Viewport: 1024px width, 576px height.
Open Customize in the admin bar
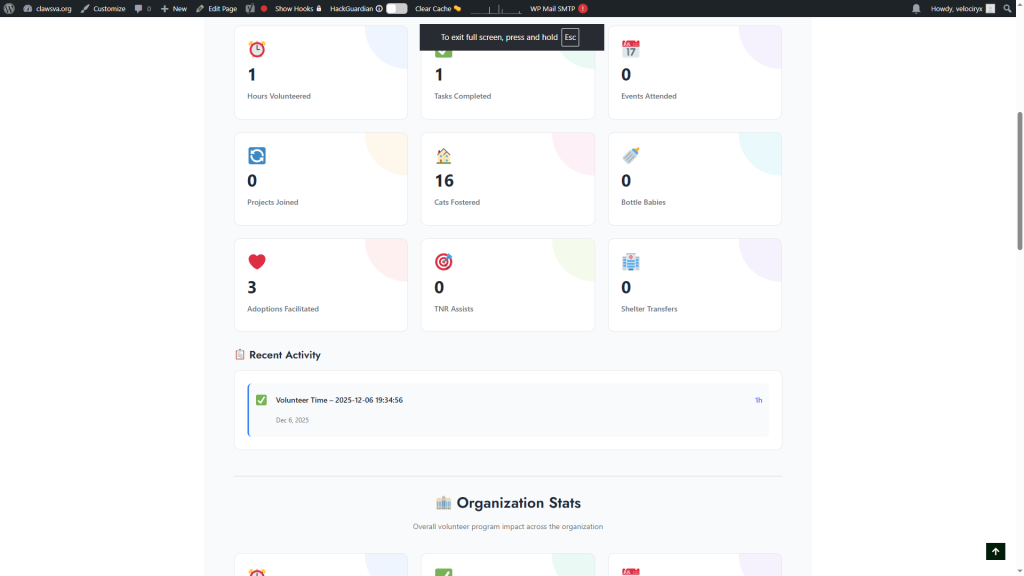(103, 8)
